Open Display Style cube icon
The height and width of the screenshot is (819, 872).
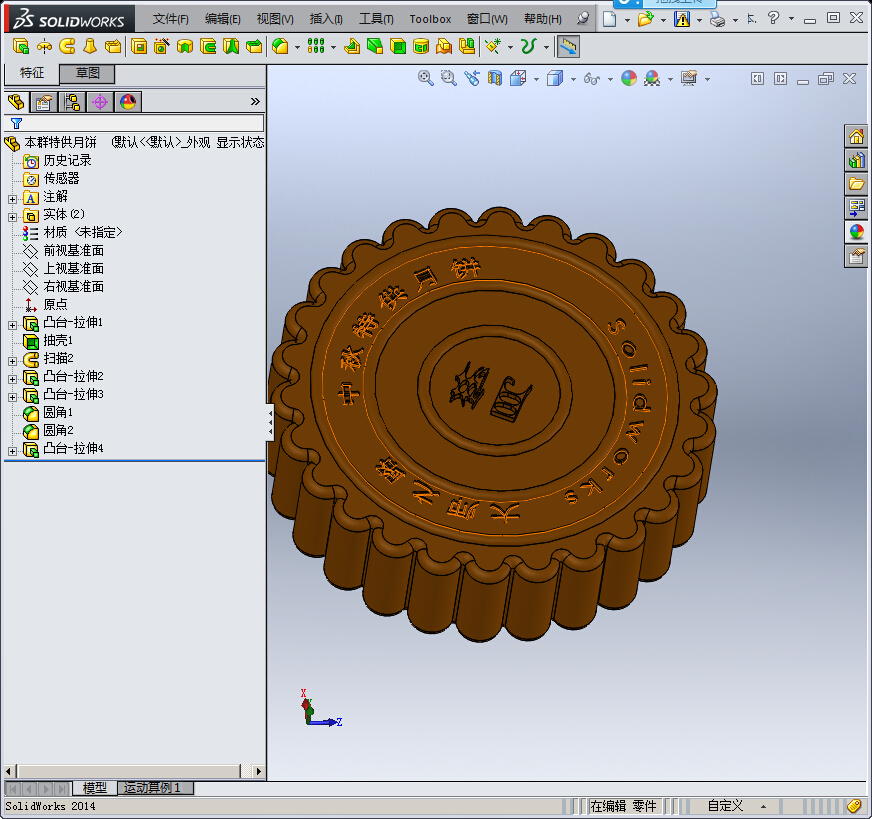pos(554,78)
